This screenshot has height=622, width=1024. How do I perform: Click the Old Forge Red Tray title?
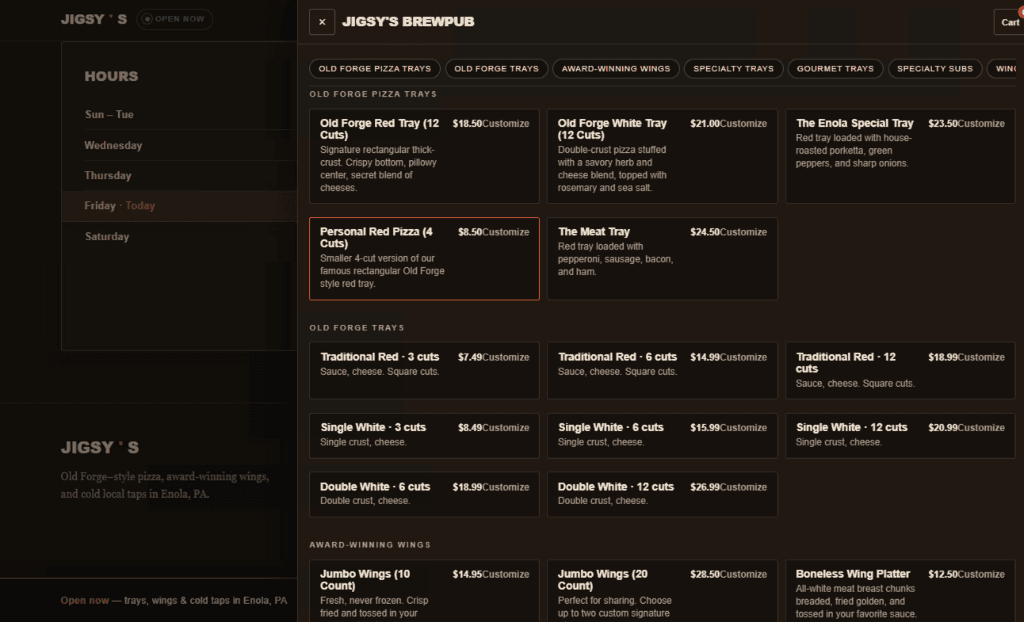click(x=379, y=129)
